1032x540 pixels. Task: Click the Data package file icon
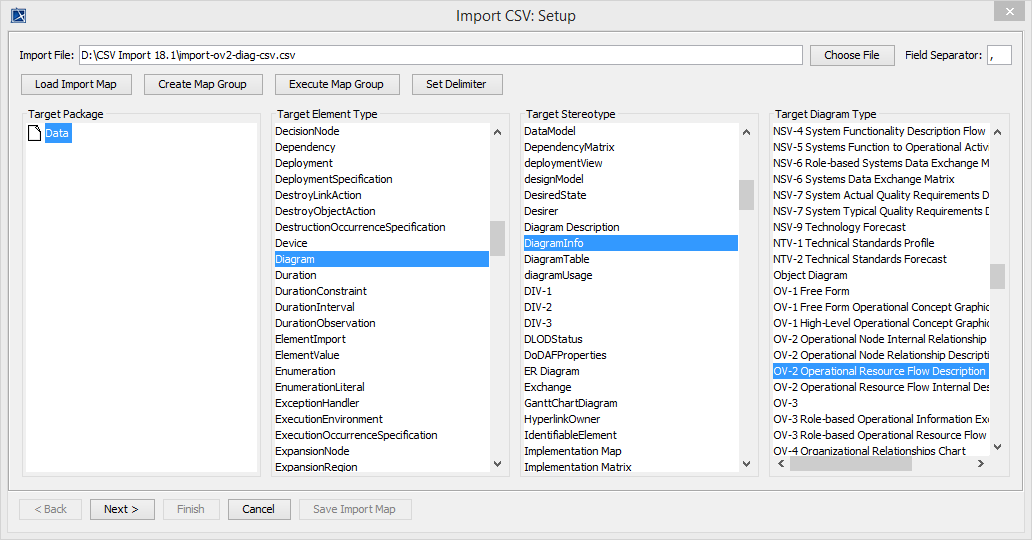click(x=35, y=133)
